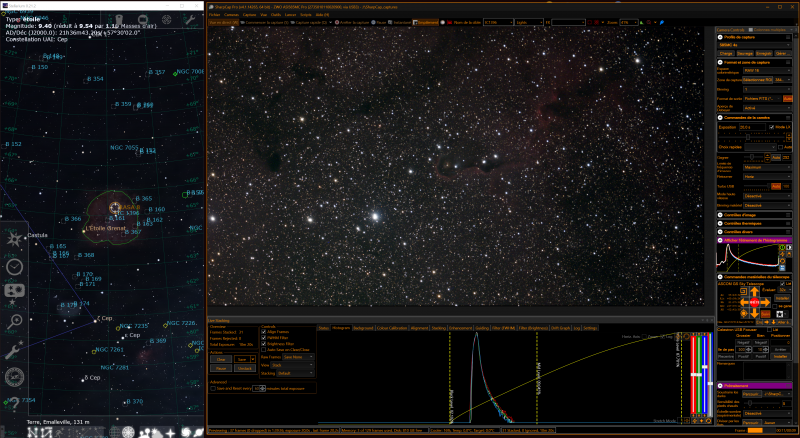Viewport: 800px width, 438px height.
Task: Collapse Profils de capture section
Action: click(720, 37)
